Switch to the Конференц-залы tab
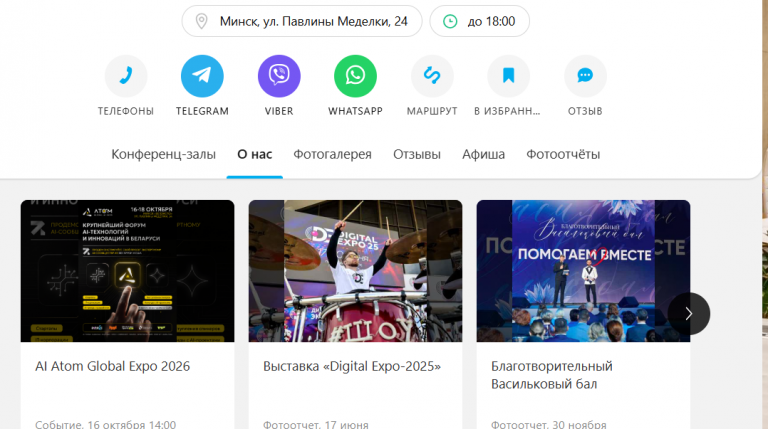Viewport: 768px width, 429px height. (x=163, y=154)
